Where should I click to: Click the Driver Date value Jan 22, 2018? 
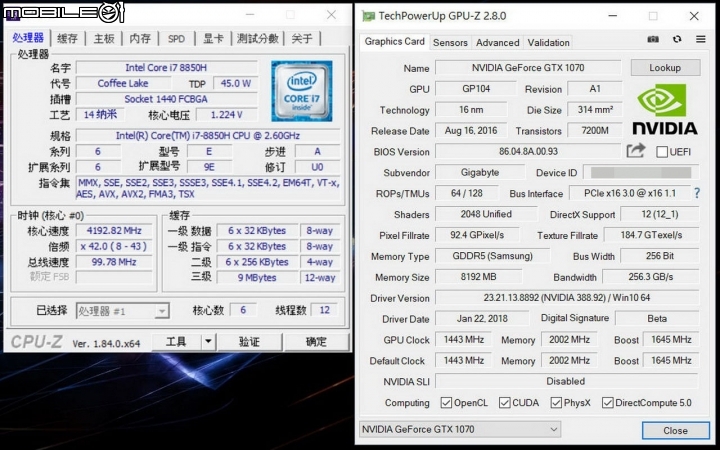point(482,318)
